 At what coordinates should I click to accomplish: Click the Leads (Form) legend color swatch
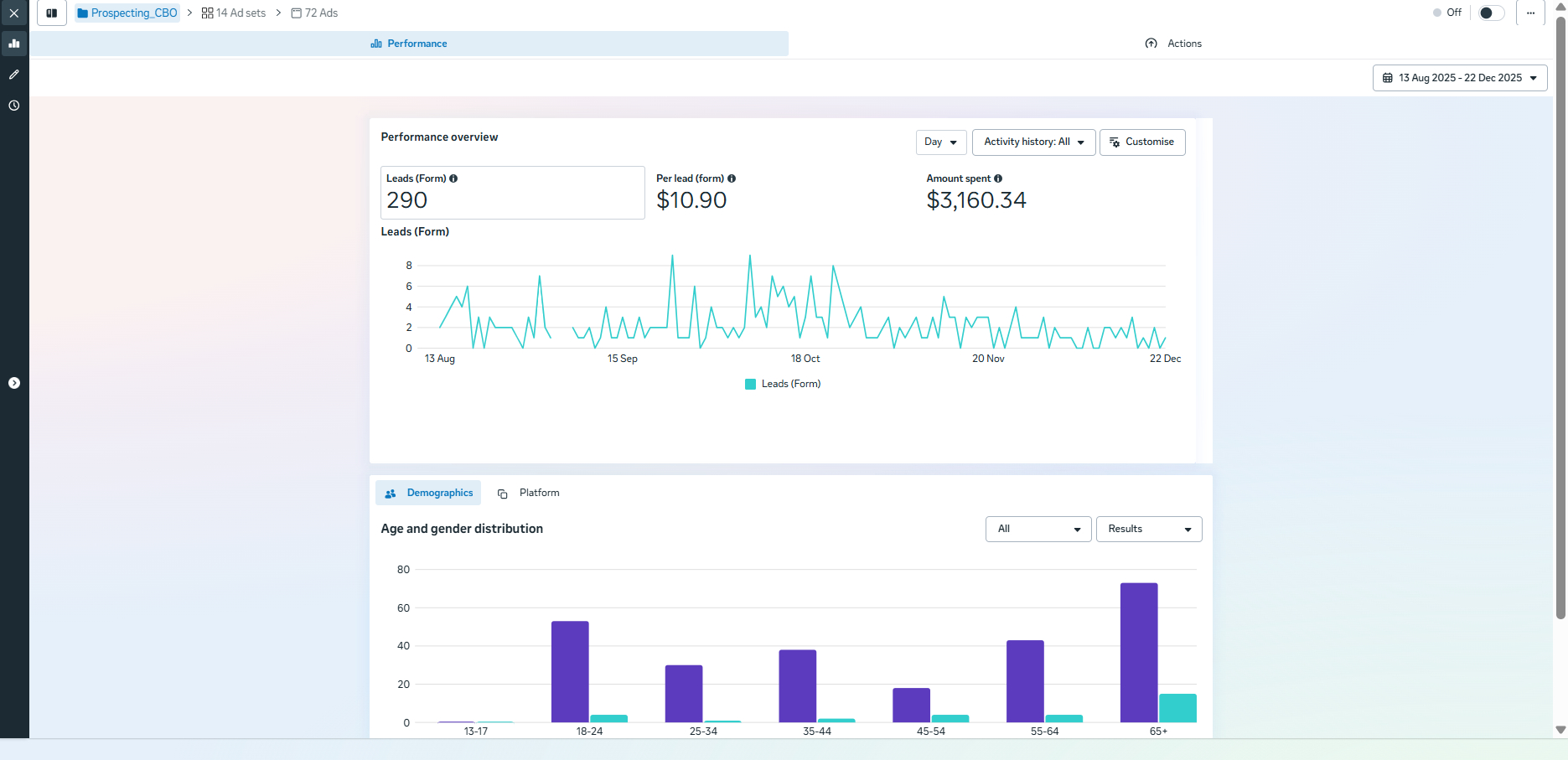[751, 385]
